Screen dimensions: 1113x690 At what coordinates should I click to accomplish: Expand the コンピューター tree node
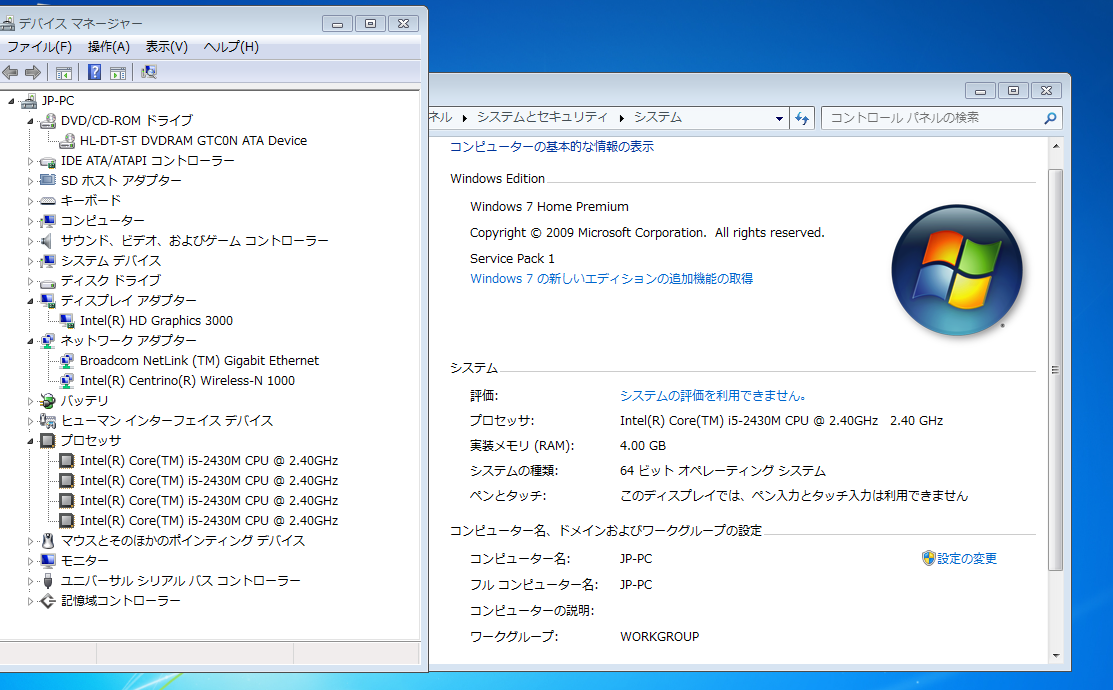click(31, 221)
